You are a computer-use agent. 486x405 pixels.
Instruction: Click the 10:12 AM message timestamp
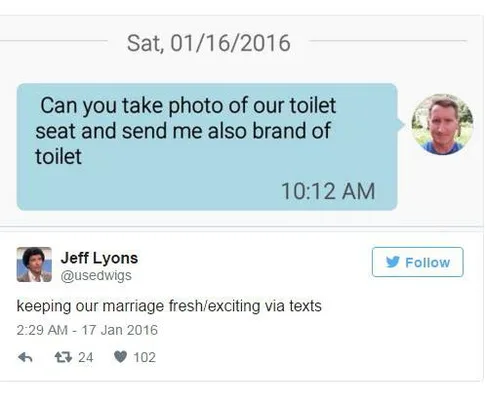328,191
